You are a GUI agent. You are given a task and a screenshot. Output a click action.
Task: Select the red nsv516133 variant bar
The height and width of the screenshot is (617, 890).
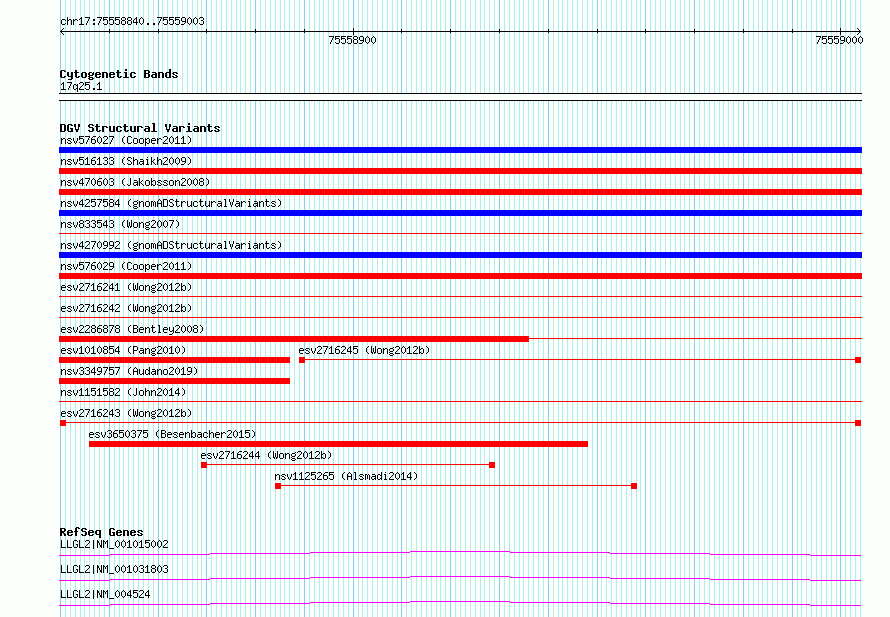tap(460, 171)
